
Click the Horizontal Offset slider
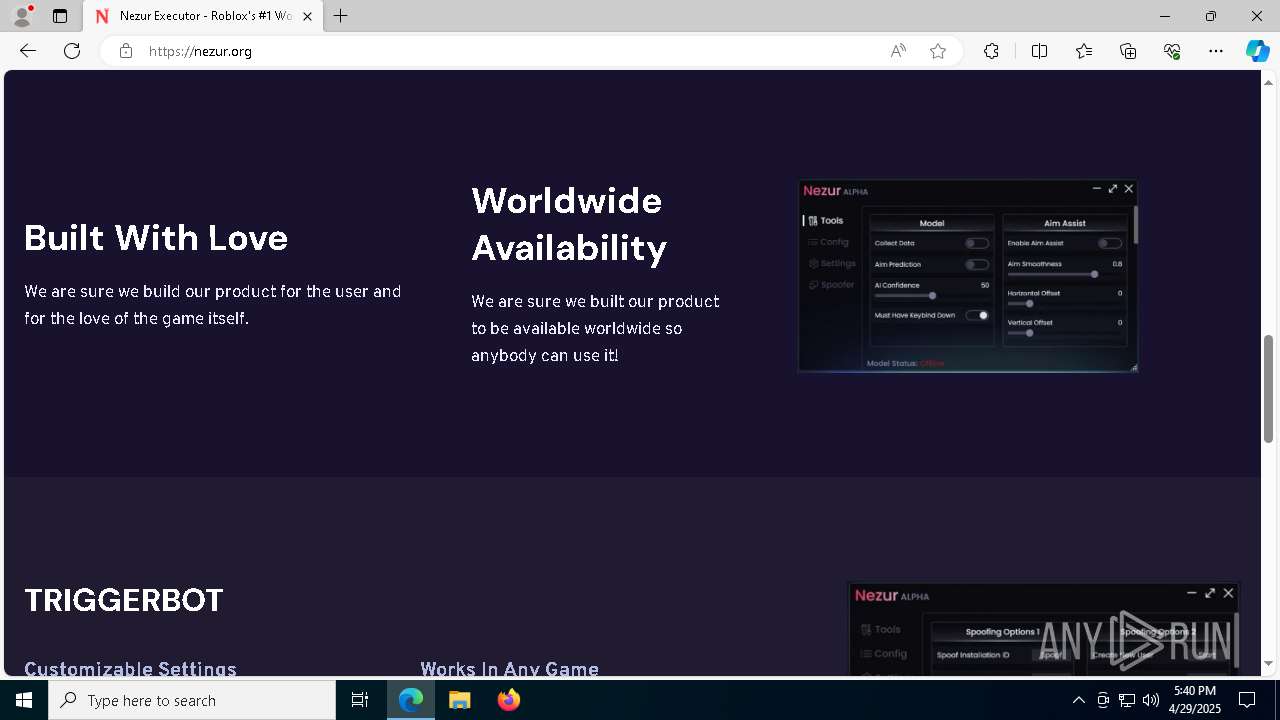(1065, 303)
